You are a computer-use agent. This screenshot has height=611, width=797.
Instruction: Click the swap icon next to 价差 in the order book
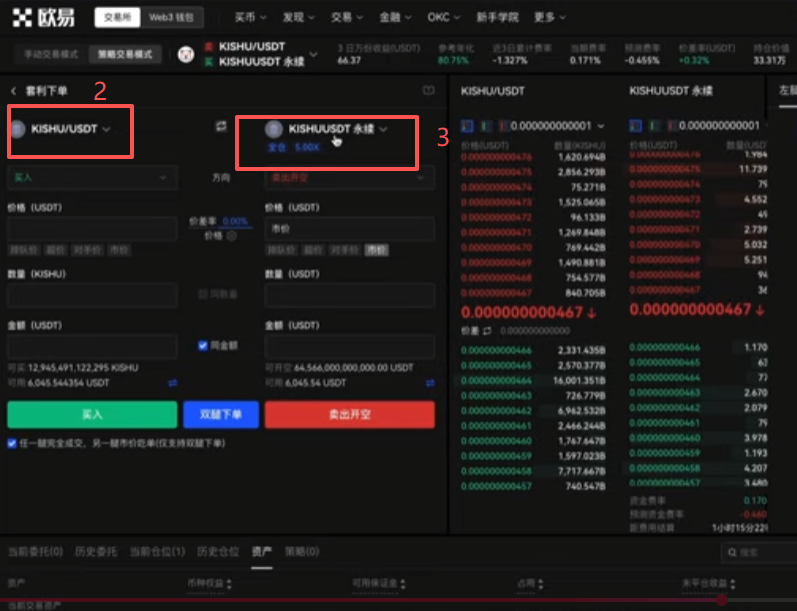click(487, 331)
